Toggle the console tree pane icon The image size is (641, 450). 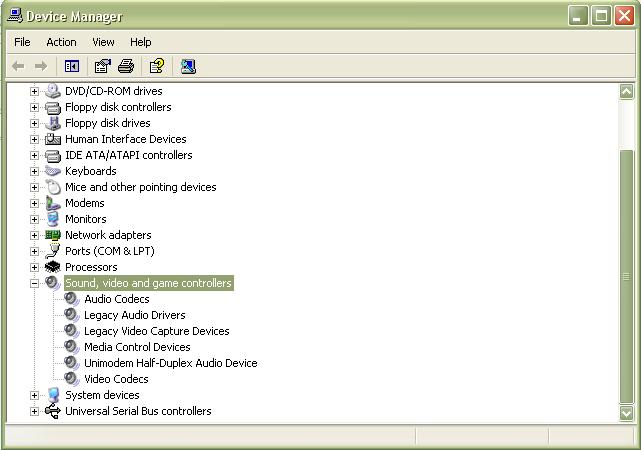click(72, 66)
